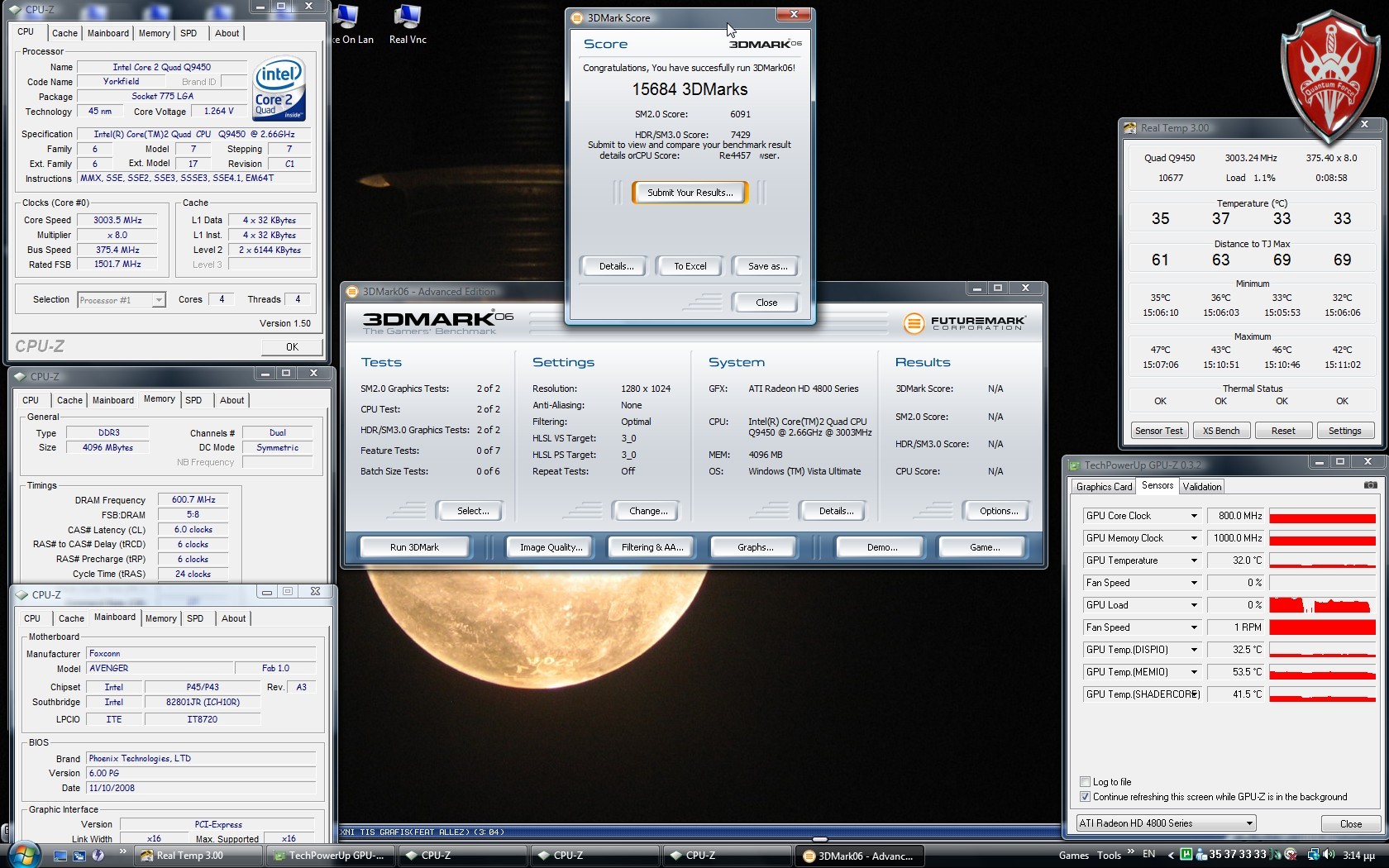
Task: Uncheck Continue refreshing this screen in background
Action: (1085, 797)
